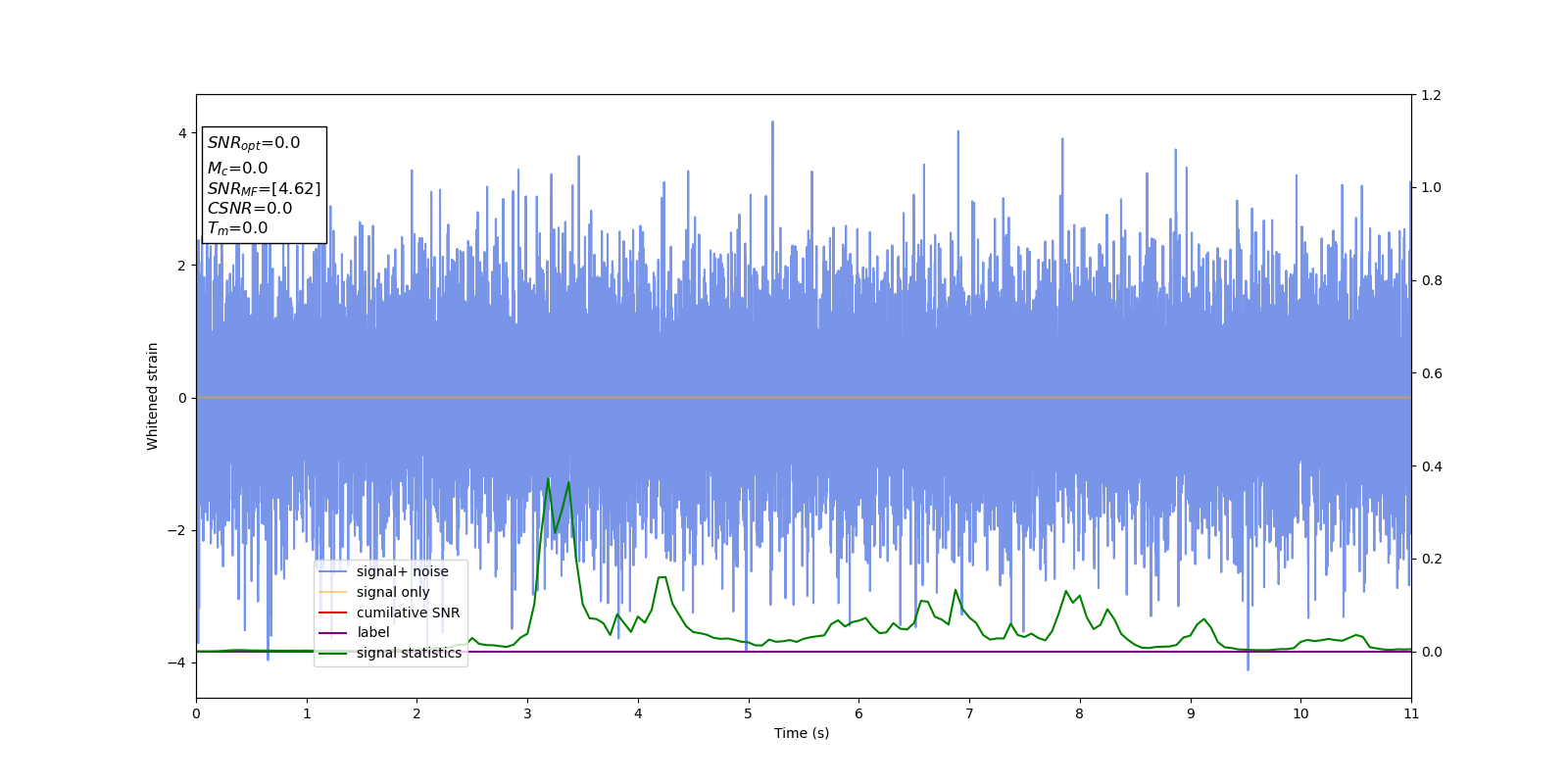Click time-axis tick label "9"
This screenshot has height=784, width=1568.
pyautogui.click(x=1191, y=713)
